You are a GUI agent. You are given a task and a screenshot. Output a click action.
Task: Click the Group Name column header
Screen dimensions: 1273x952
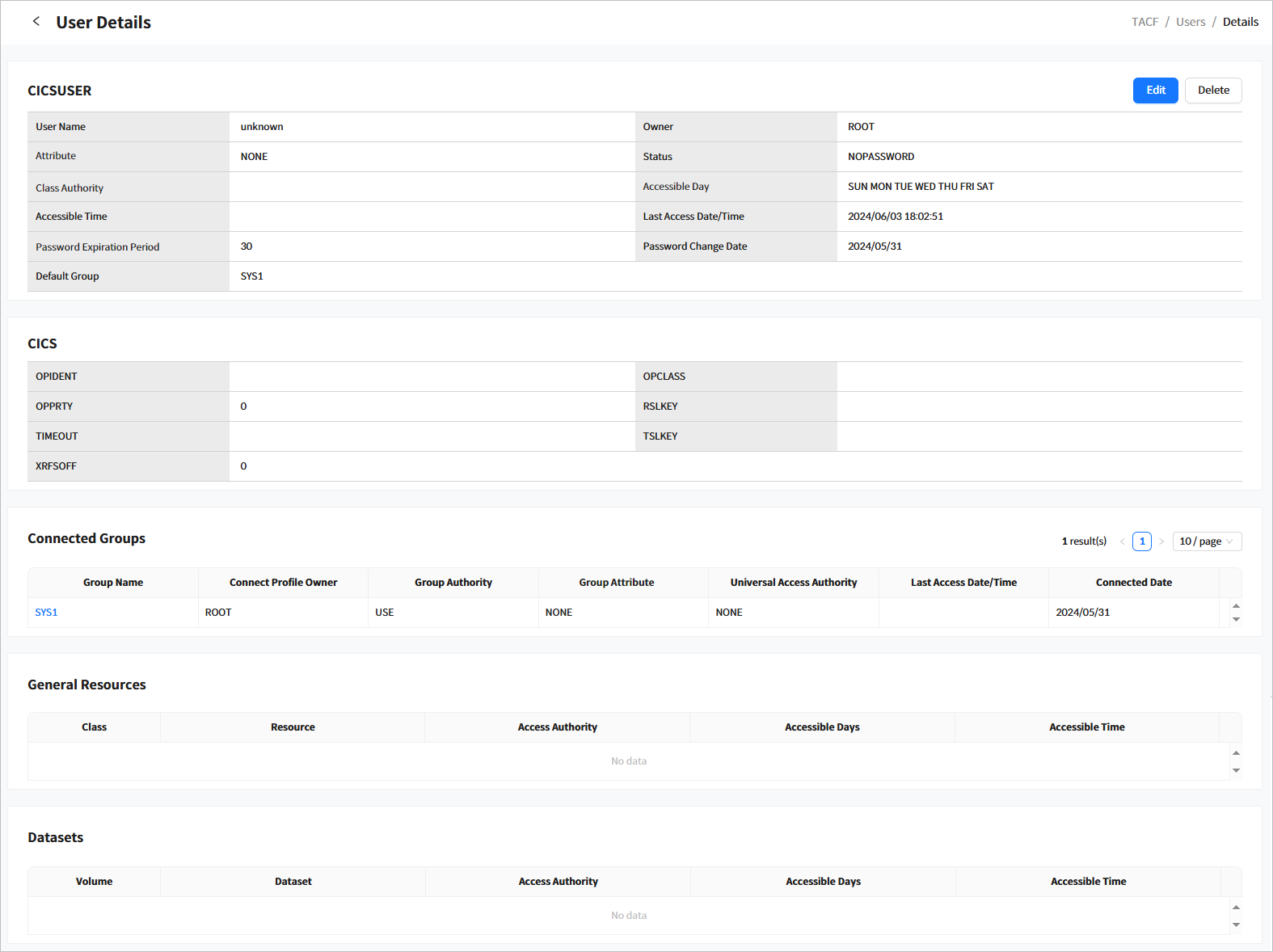coord(113,583)
